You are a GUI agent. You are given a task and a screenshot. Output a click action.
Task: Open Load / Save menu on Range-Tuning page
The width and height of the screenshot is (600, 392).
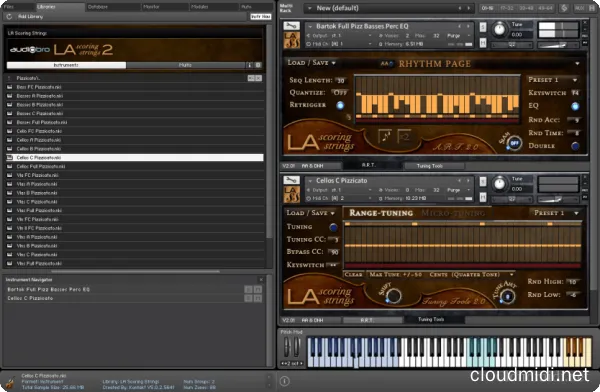point(310,212)
